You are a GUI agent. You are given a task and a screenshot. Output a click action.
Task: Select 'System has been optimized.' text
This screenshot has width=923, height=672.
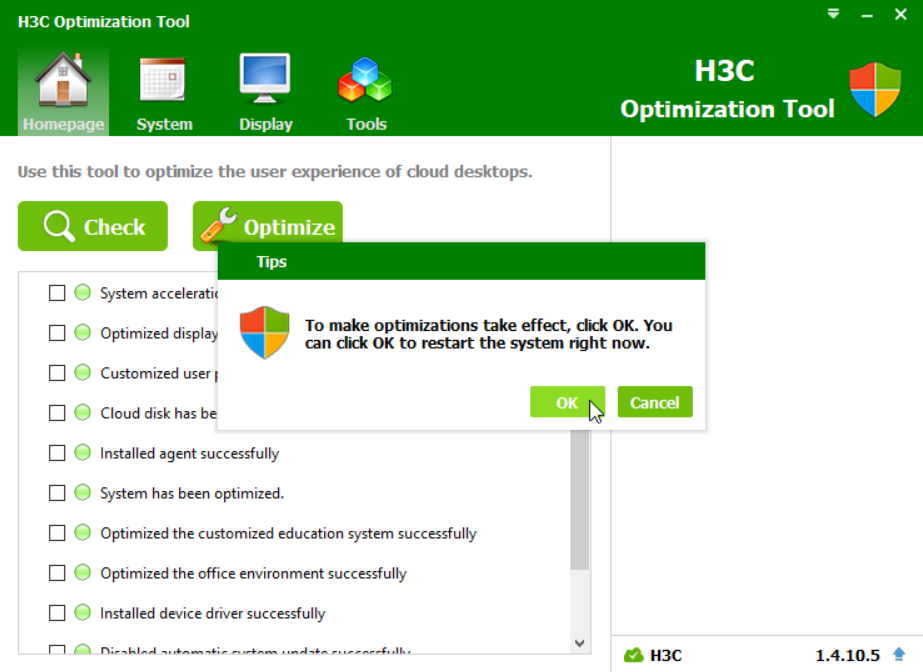192,493
